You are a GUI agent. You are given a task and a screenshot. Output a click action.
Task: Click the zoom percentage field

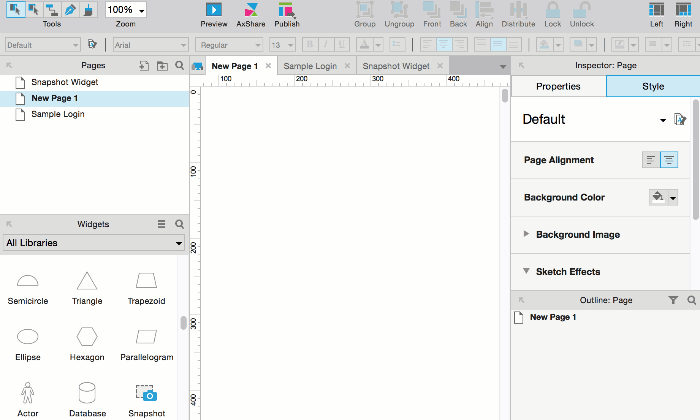(x=120, y=10)
